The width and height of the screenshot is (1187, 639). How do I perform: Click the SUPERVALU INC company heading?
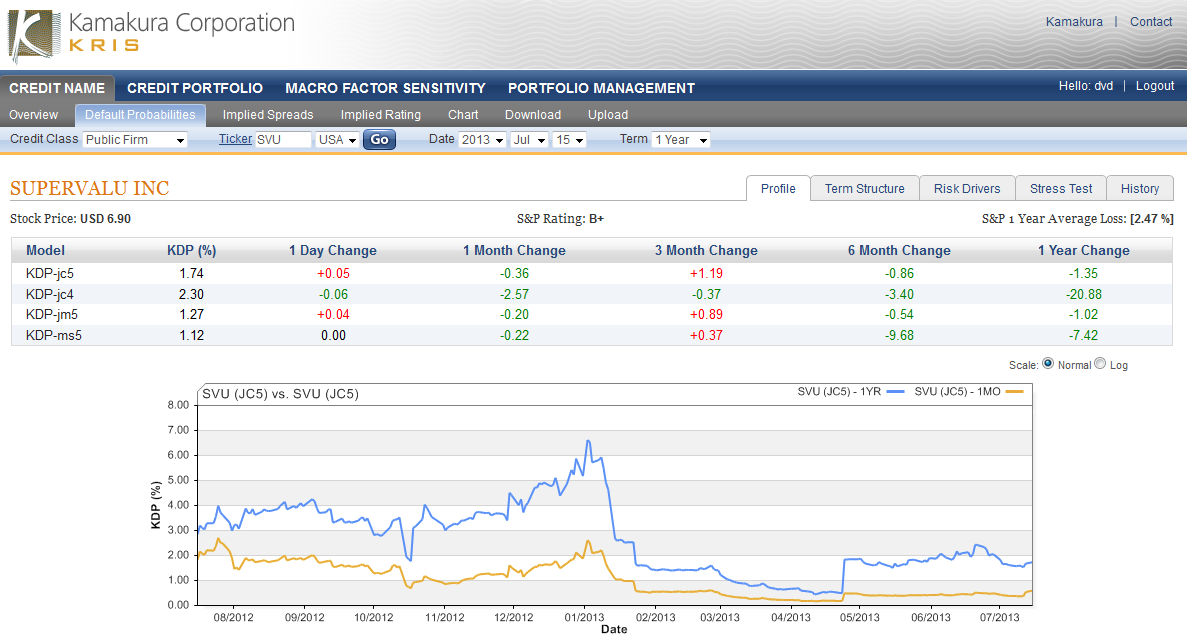coord(89,188)
